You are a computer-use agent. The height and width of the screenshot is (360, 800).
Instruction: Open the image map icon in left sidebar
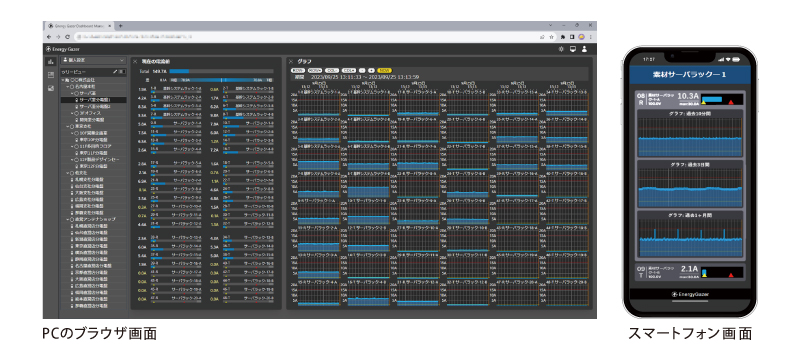point(51,88)
